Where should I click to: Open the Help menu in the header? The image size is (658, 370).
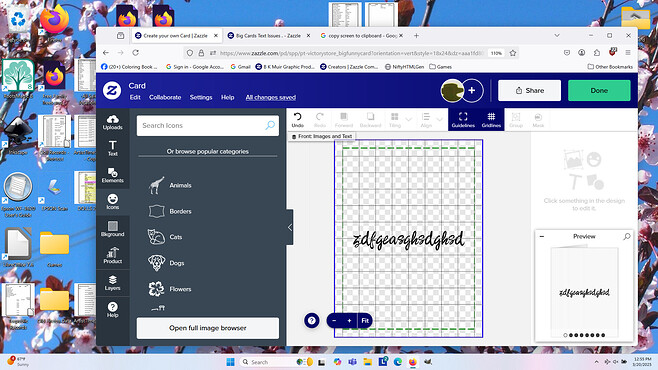tap(227, 97)
